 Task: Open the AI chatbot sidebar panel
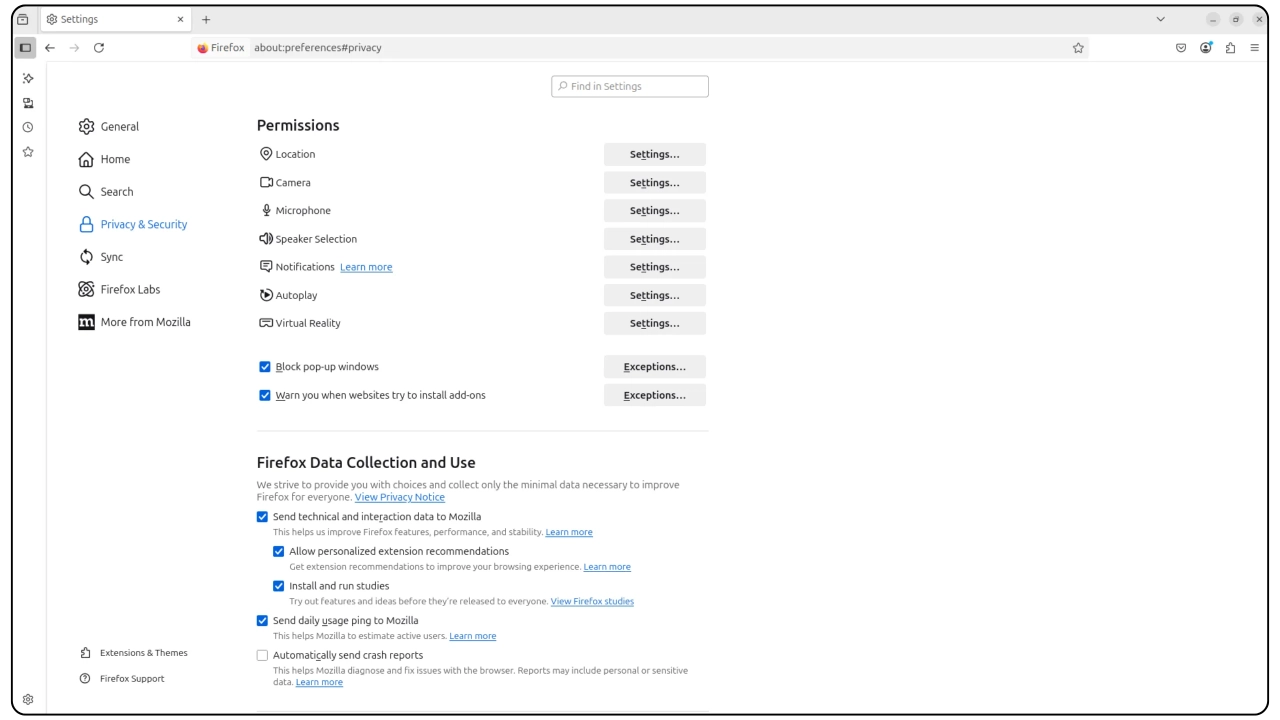click(x=28, y=78)
